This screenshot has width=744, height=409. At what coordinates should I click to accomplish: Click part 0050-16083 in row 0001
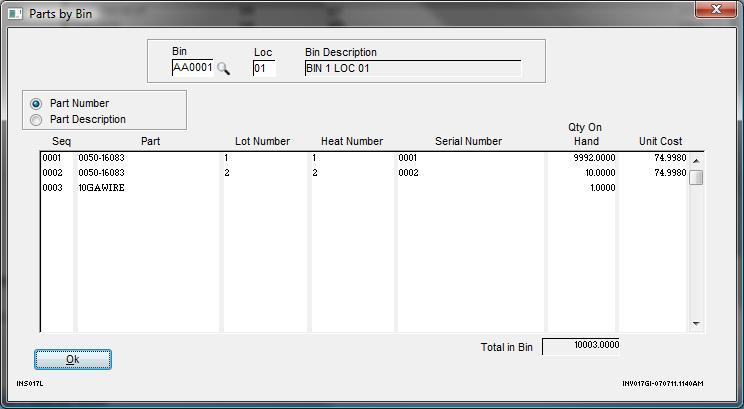point(102,158)
